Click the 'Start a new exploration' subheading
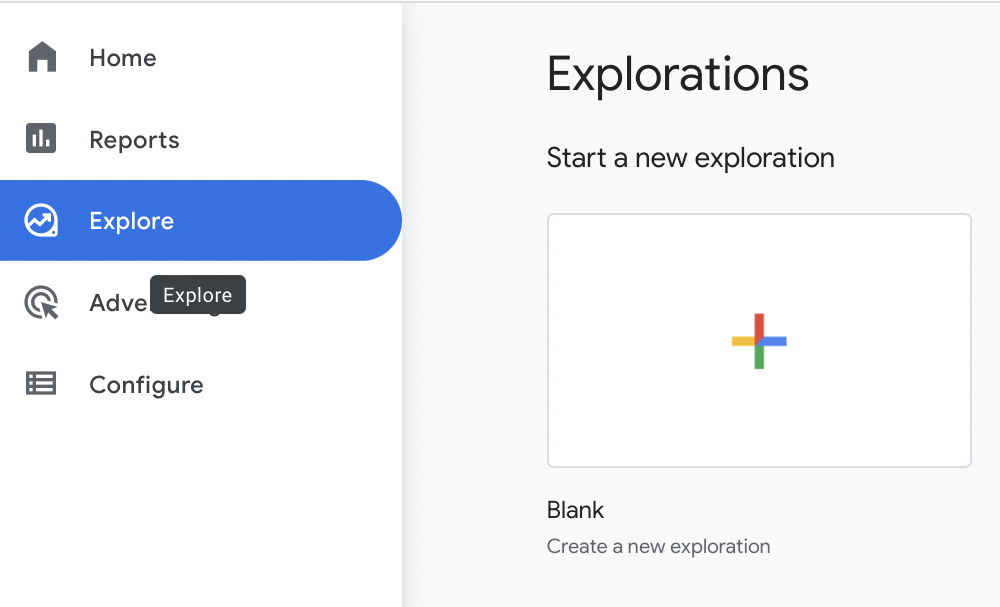The image size is (1000, 607). (x=690, y=158)
